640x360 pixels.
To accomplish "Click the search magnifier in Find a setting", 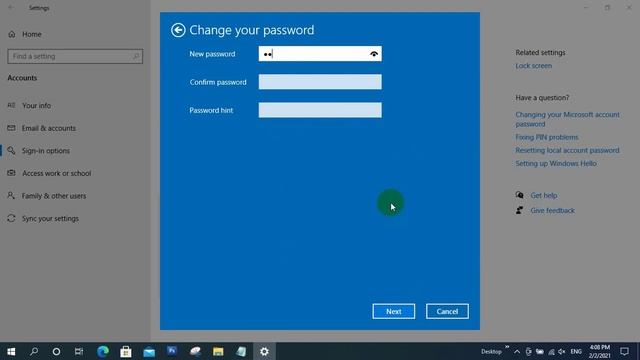I will coord(136,56).
